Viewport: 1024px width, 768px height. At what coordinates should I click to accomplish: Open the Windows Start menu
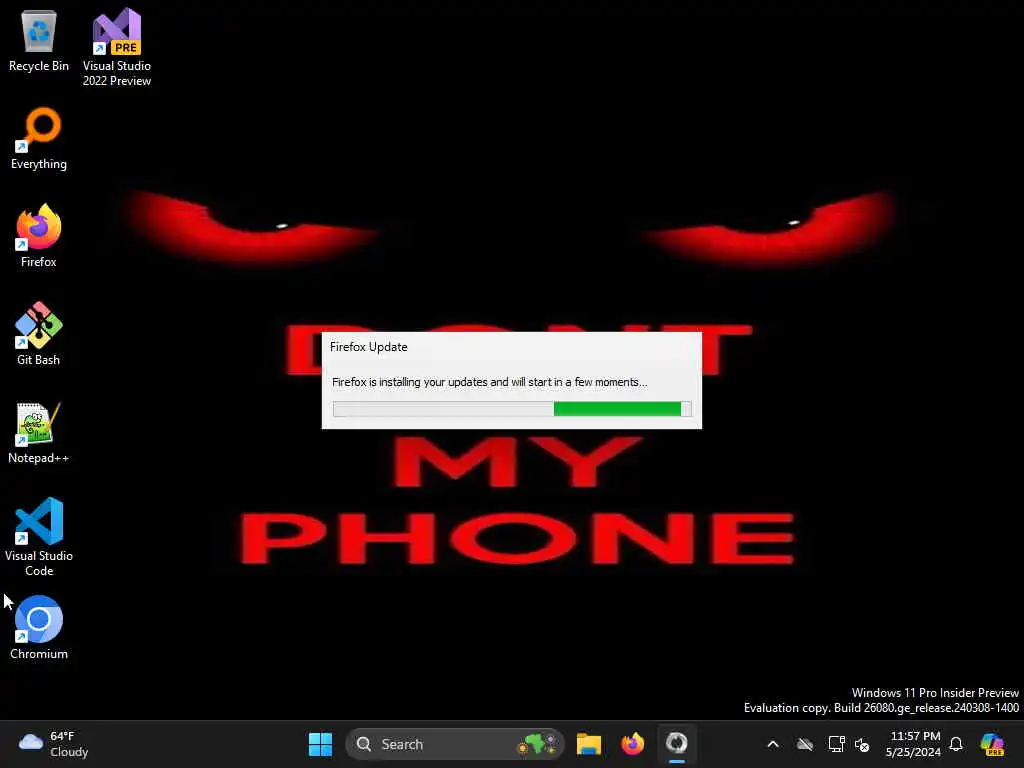click(x=320, y=744)
